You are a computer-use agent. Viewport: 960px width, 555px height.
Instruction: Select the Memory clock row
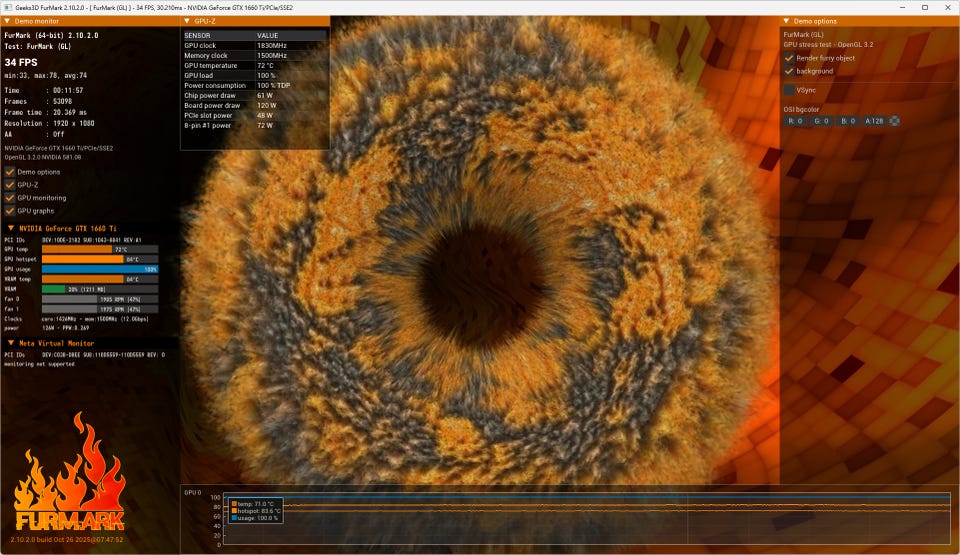pyautogui.click(x=254, y=55)
